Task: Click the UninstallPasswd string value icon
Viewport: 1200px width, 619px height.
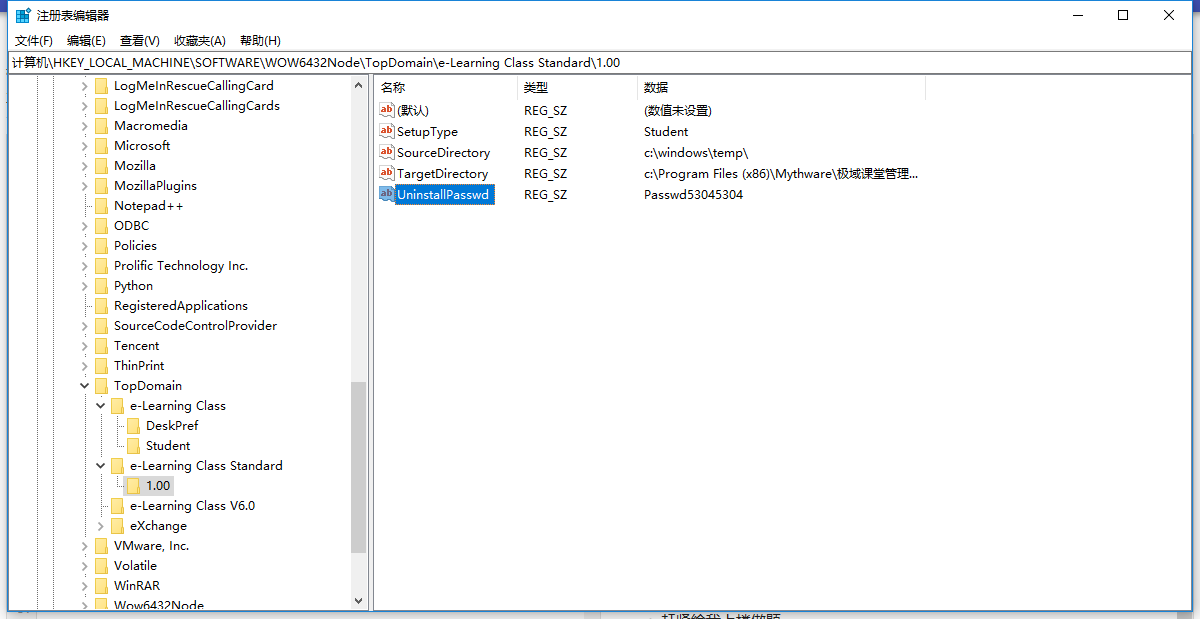Action: point(387,194)
